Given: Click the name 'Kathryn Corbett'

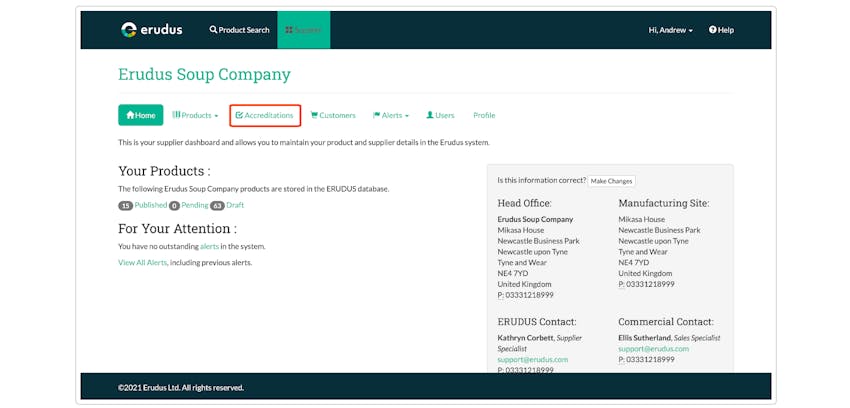Looking at the screenshot, I should [525, 338].
